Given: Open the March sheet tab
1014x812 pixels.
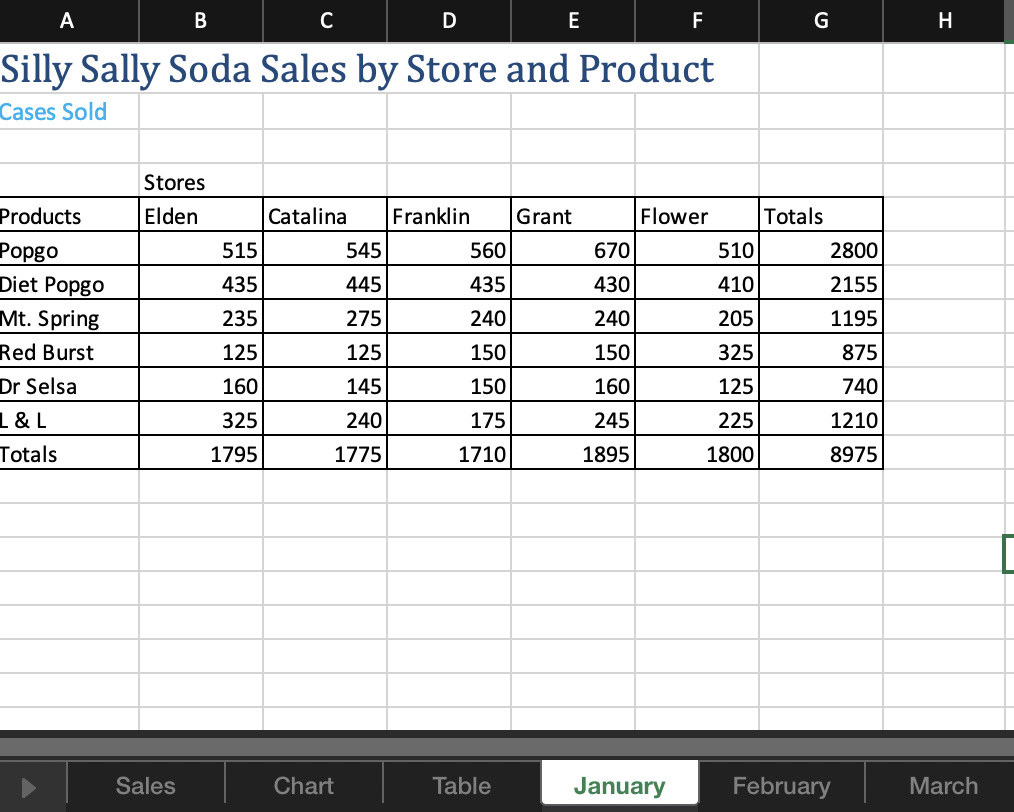Looking at the screenshot, I should pos(941,785).
